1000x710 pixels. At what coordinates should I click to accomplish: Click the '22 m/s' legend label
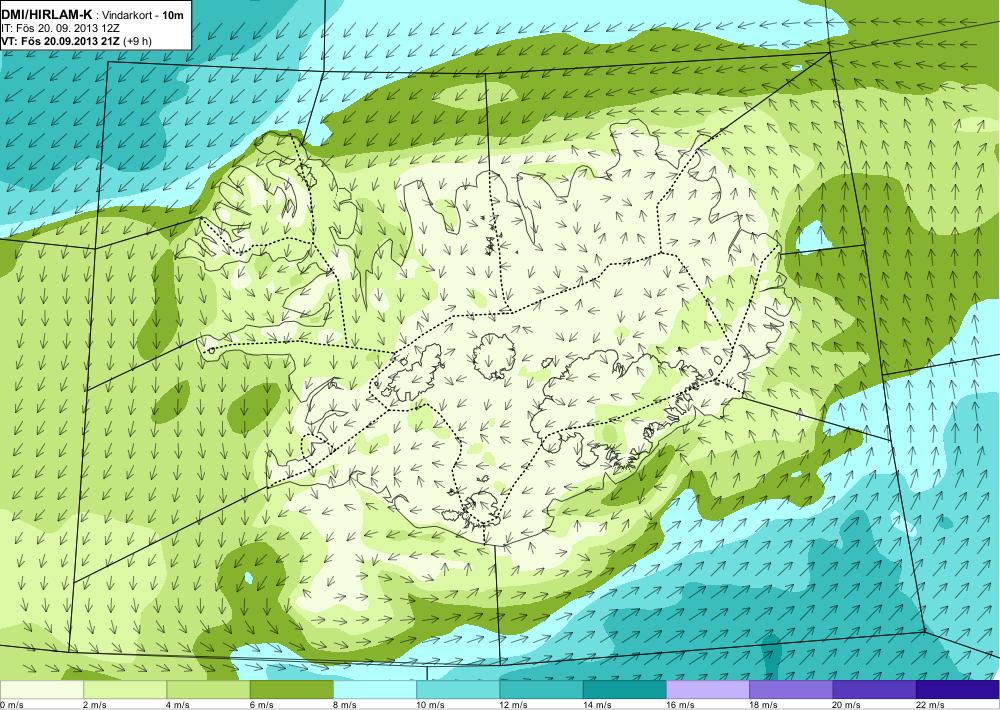pyautogui.click(x=930, y=705)
